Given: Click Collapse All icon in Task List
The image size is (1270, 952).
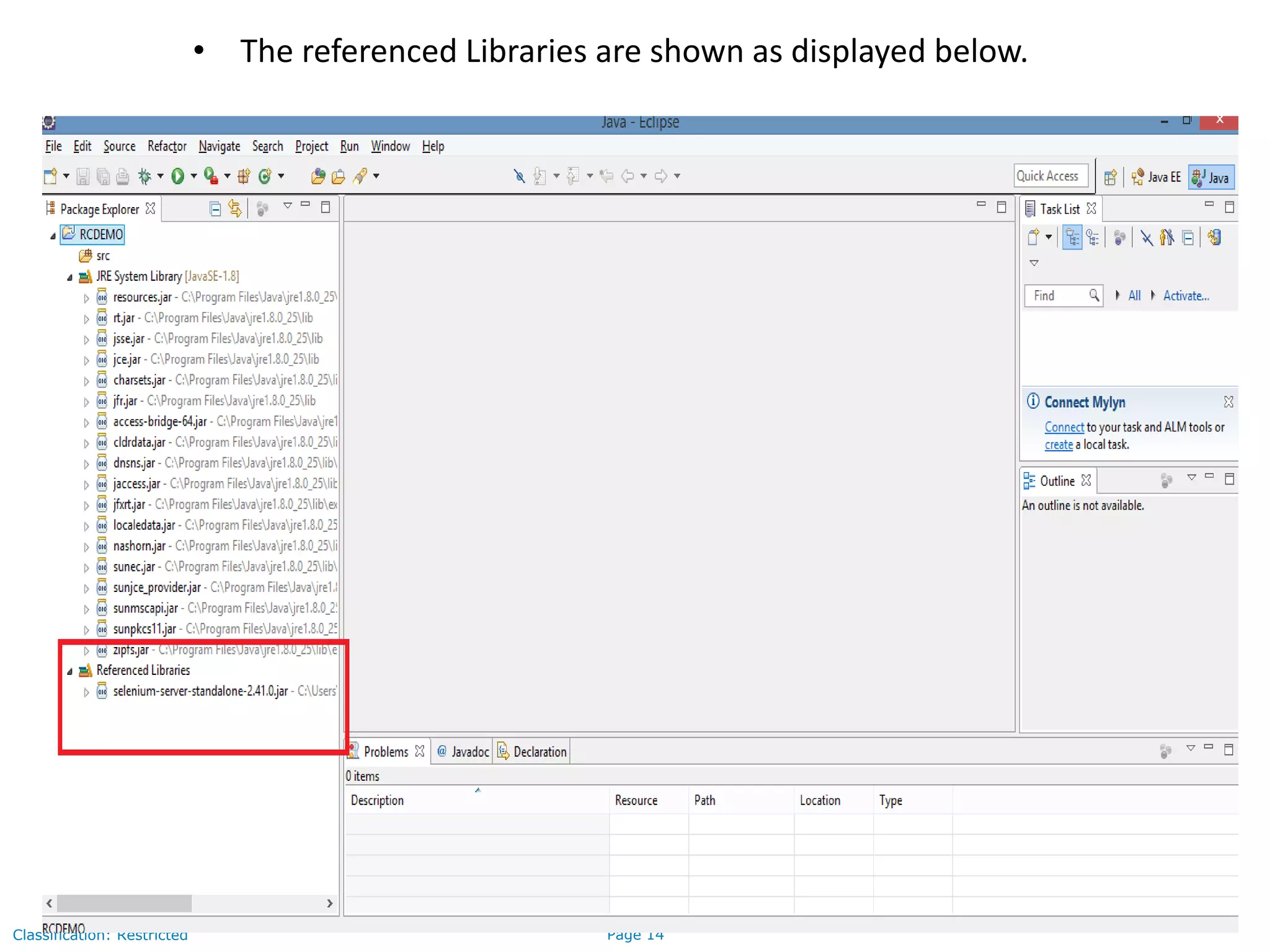Looking at the screenshot, I should click(1188, 237).
